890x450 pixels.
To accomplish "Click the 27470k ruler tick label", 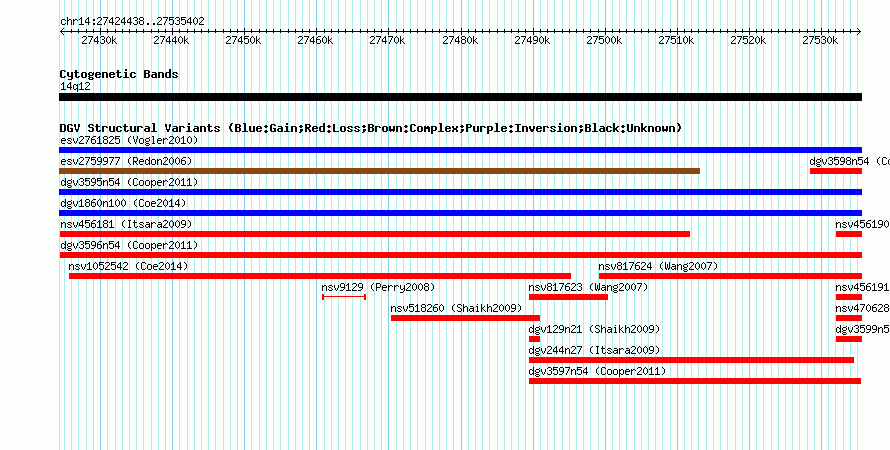I will point(388,41).
